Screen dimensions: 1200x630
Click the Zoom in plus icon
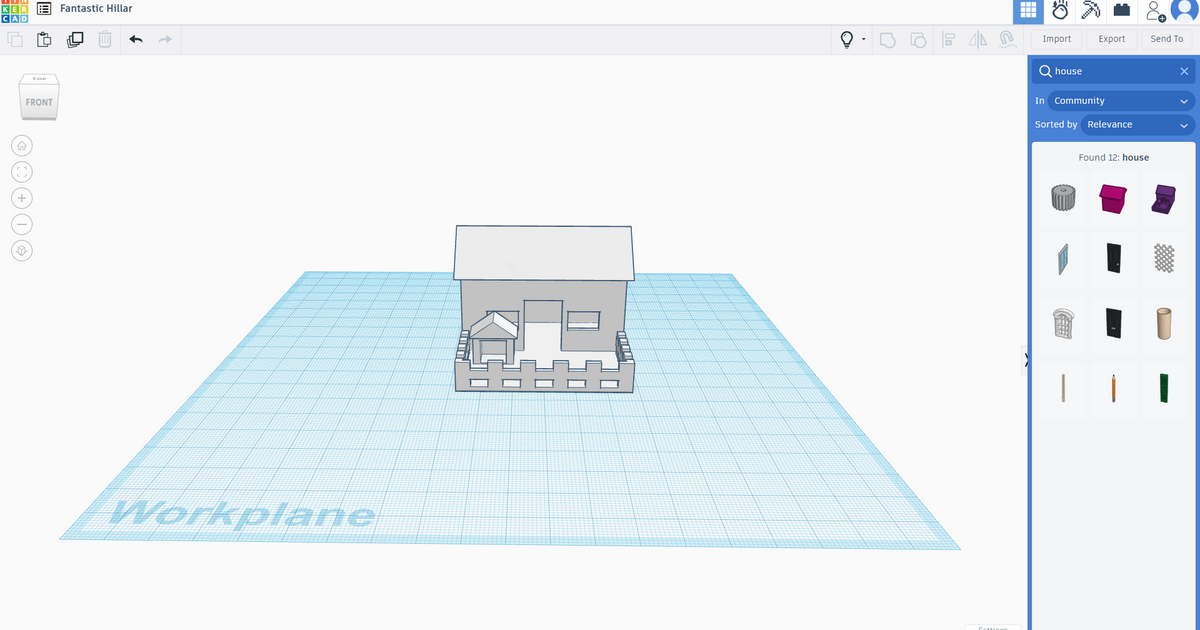click(22, 198)
